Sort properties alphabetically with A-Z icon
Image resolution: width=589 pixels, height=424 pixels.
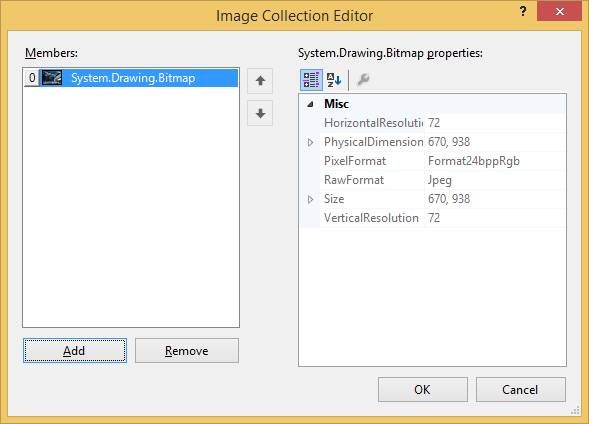coord(334,80)
